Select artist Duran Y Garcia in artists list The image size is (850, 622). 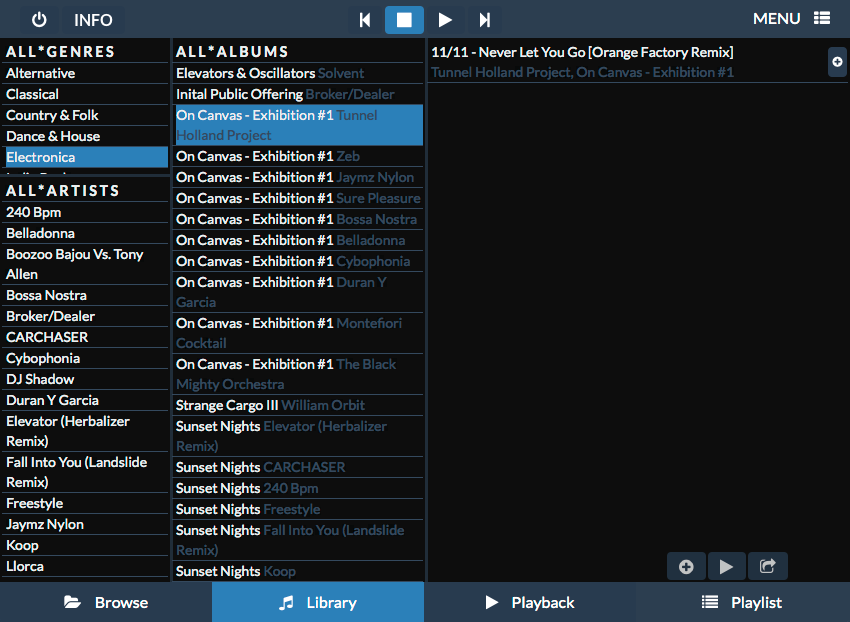tap(86, 400)
